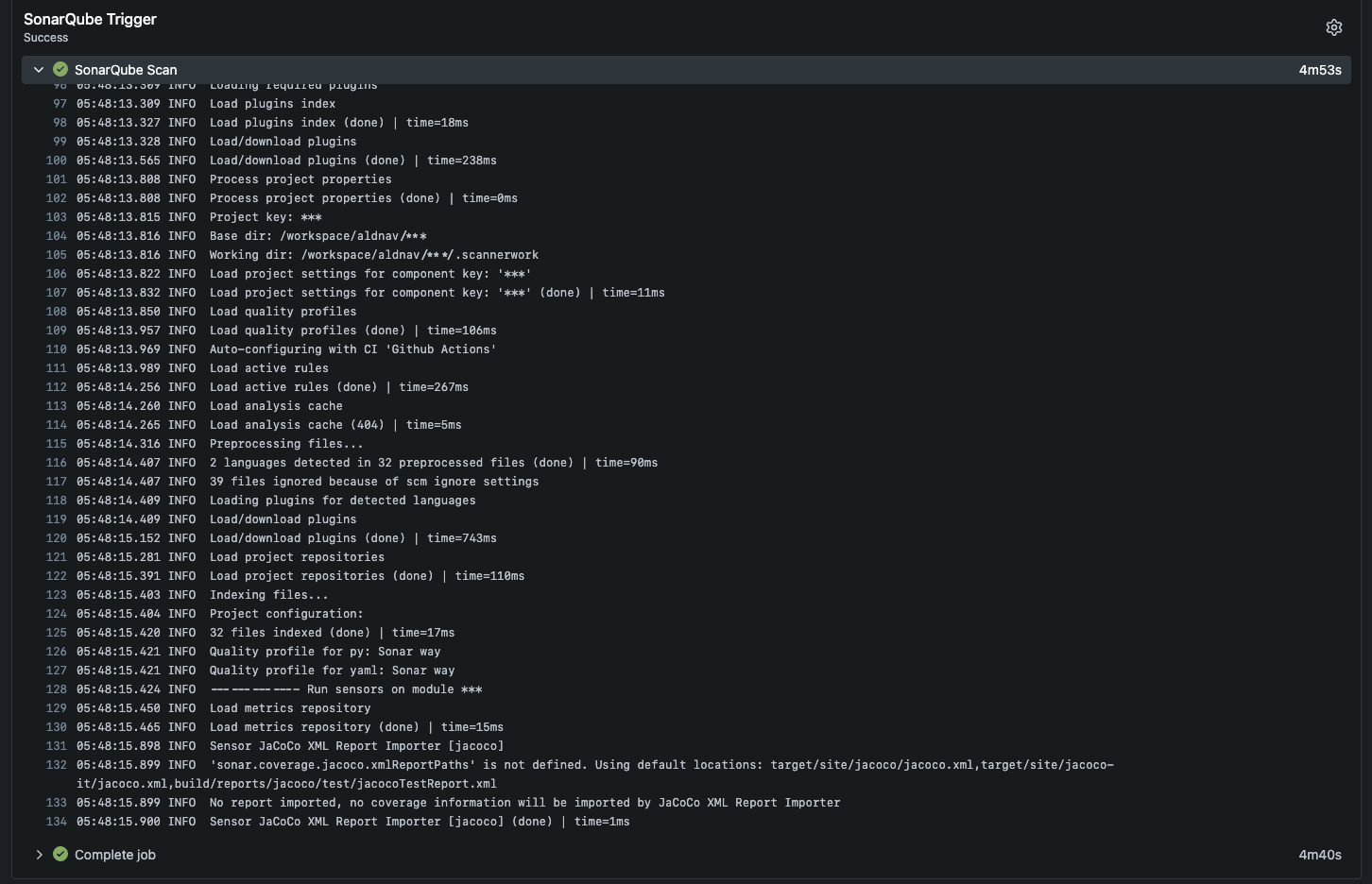1372x884 pixels.
Task: Click timestamp 05:48:15.152 on line 120
Action: 119,538
